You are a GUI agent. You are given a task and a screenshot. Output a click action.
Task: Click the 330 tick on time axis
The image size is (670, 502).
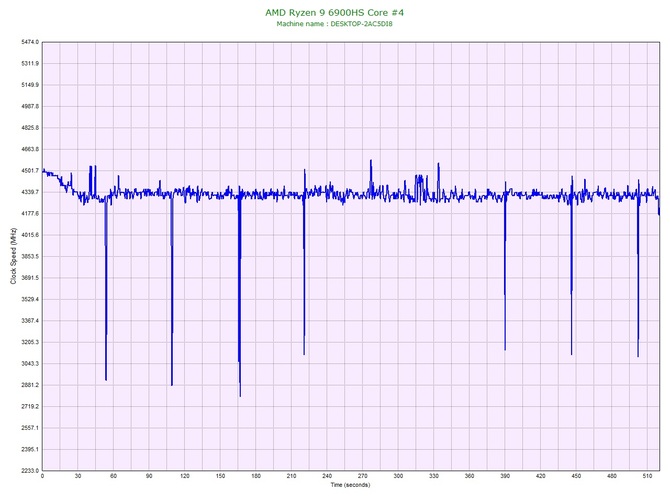pos(434,476)
